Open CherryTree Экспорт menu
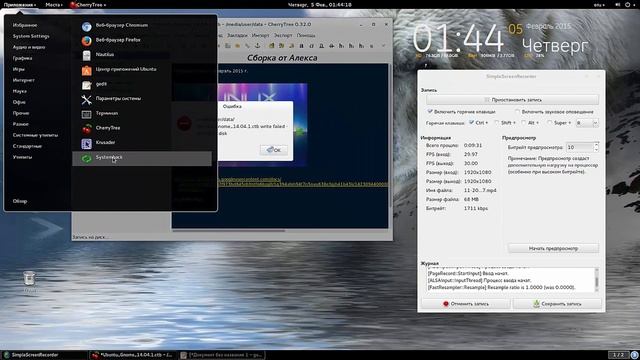 [283, 36]
